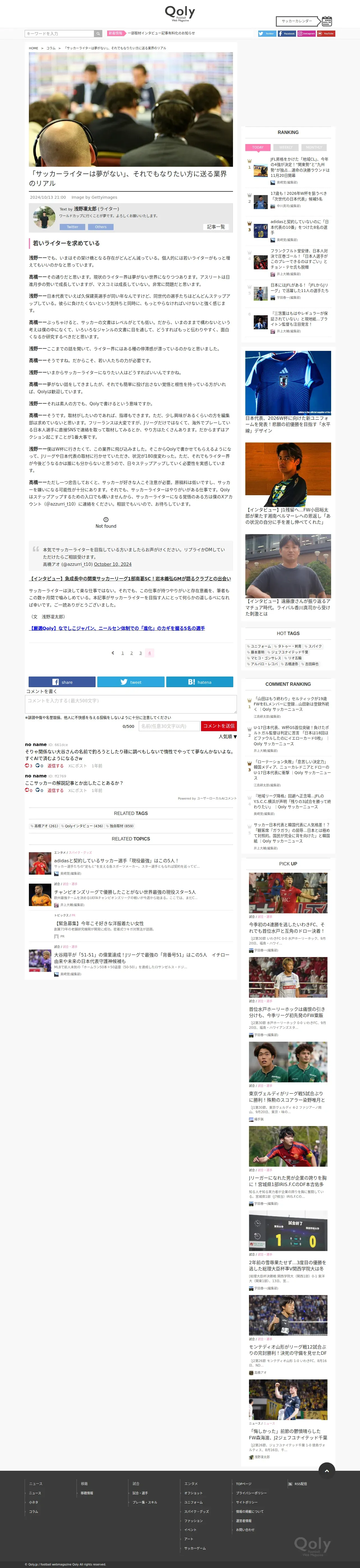Viewport: 360px width, 1568px height.
Task: Click the 移籍情報 footer link
Action: (87, 1493)
